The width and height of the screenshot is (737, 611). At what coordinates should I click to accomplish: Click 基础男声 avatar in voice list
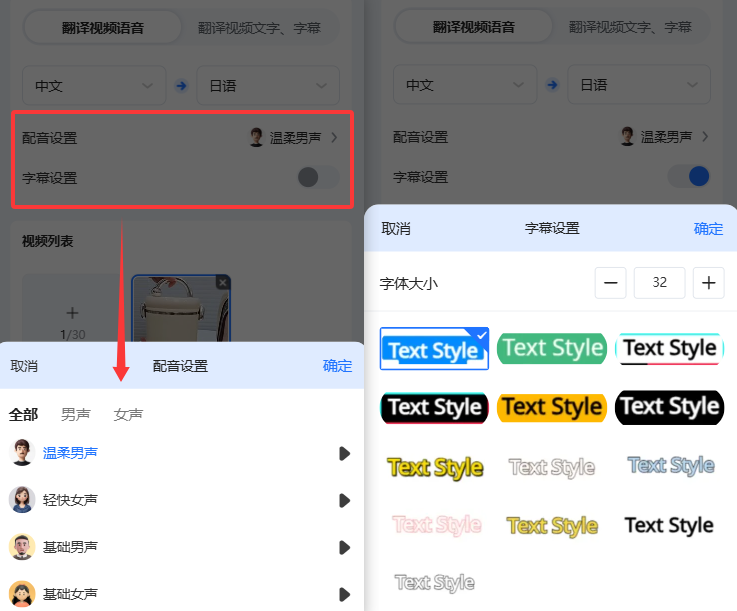22,547
